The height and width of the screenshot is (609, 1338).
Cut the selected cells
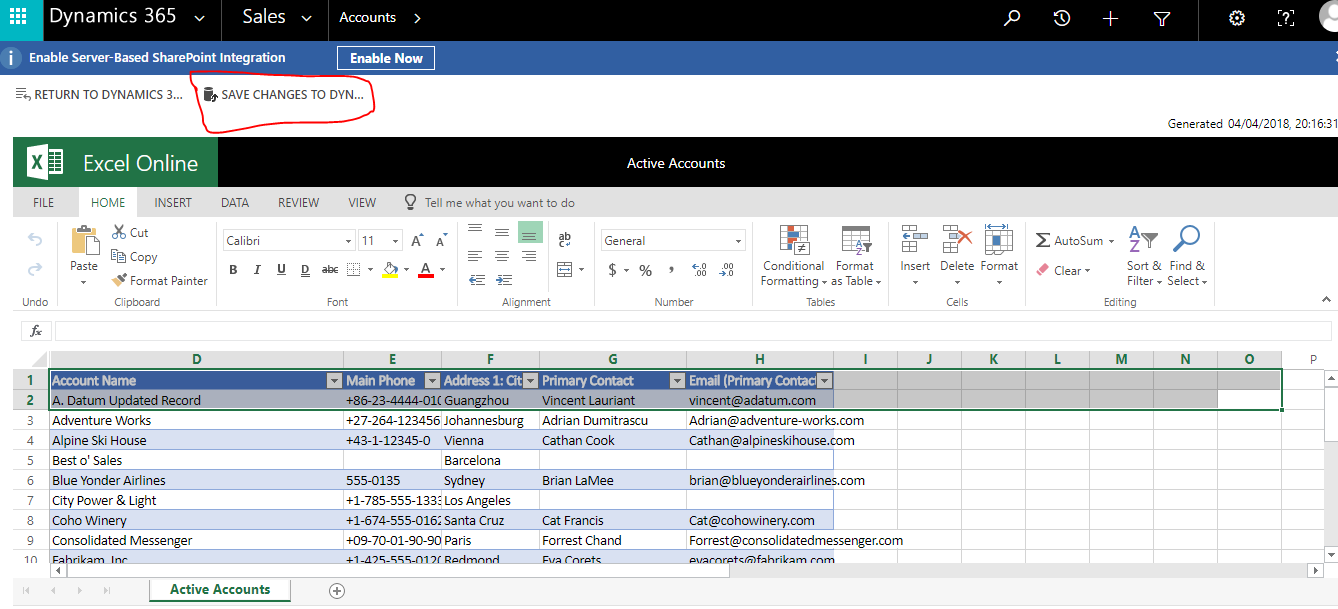coord(130,232)
